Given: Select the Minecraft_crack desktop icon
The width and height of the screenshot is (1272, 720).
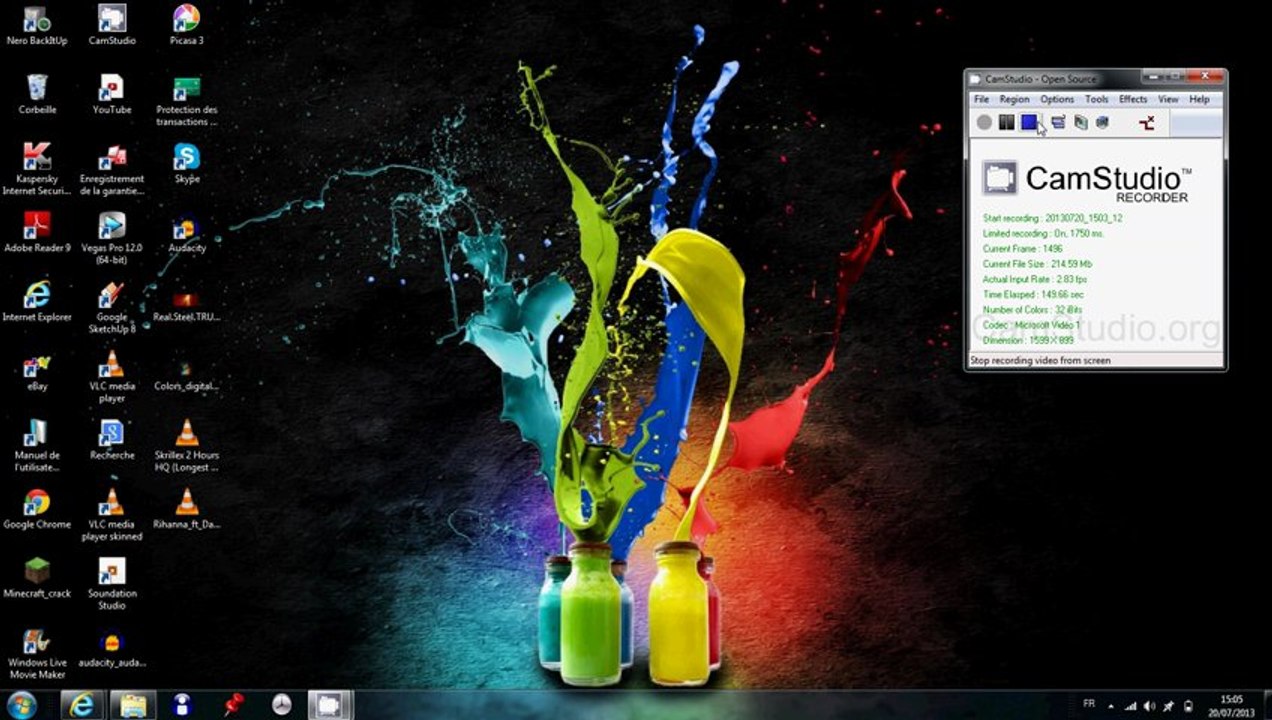Looking at the screenshot, I should pos(37,577).
